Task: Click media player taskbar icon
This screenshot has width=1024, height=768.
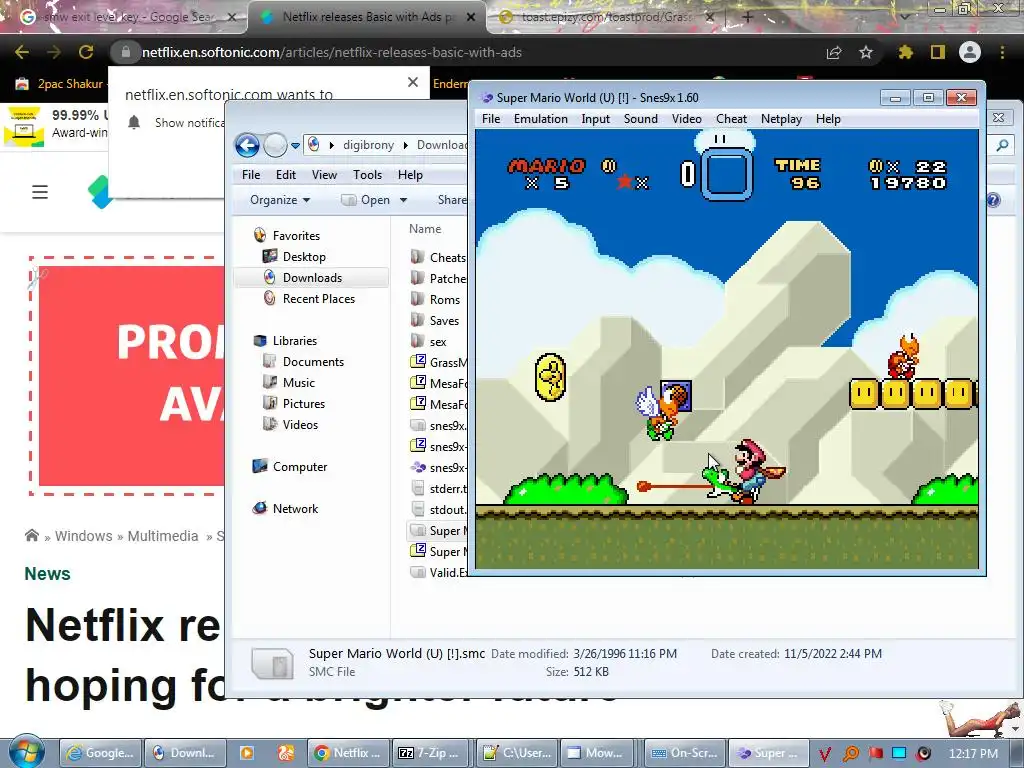Action: (247, 753)
